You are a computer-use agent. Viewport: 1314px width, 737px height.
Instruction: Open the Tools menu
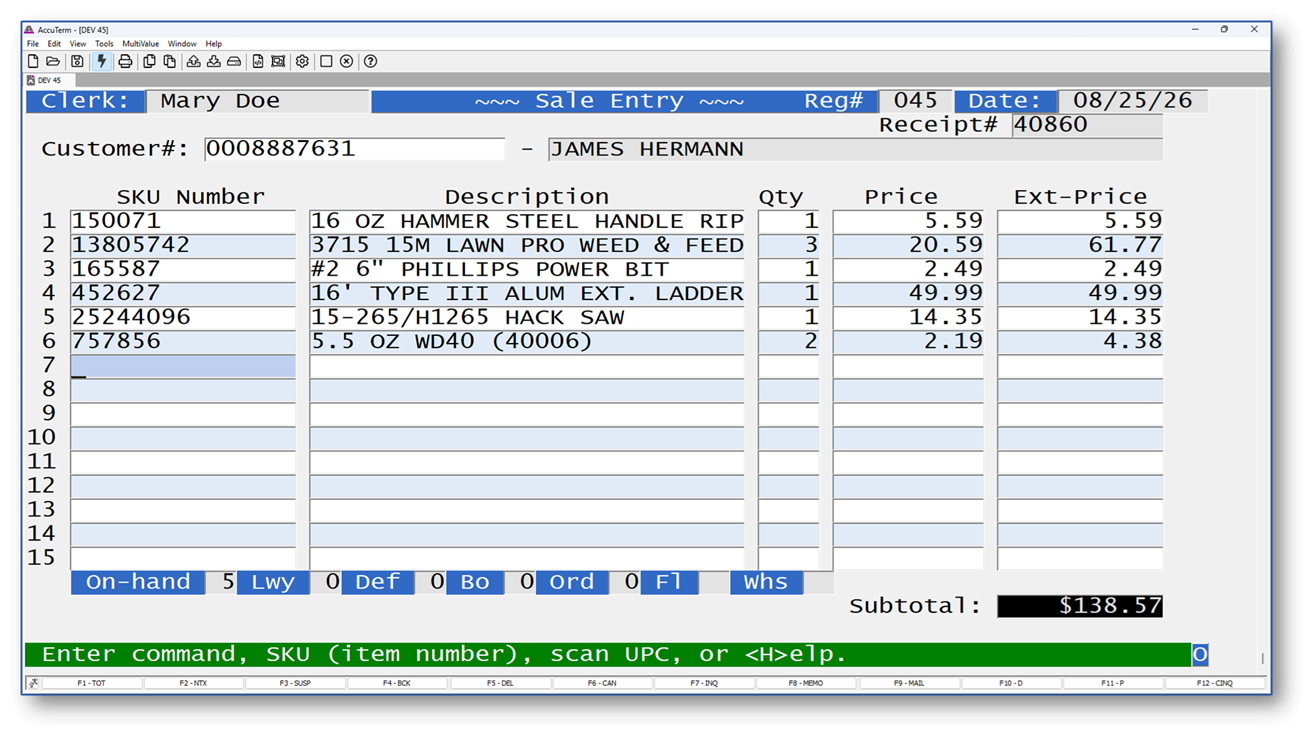point(104,44)
